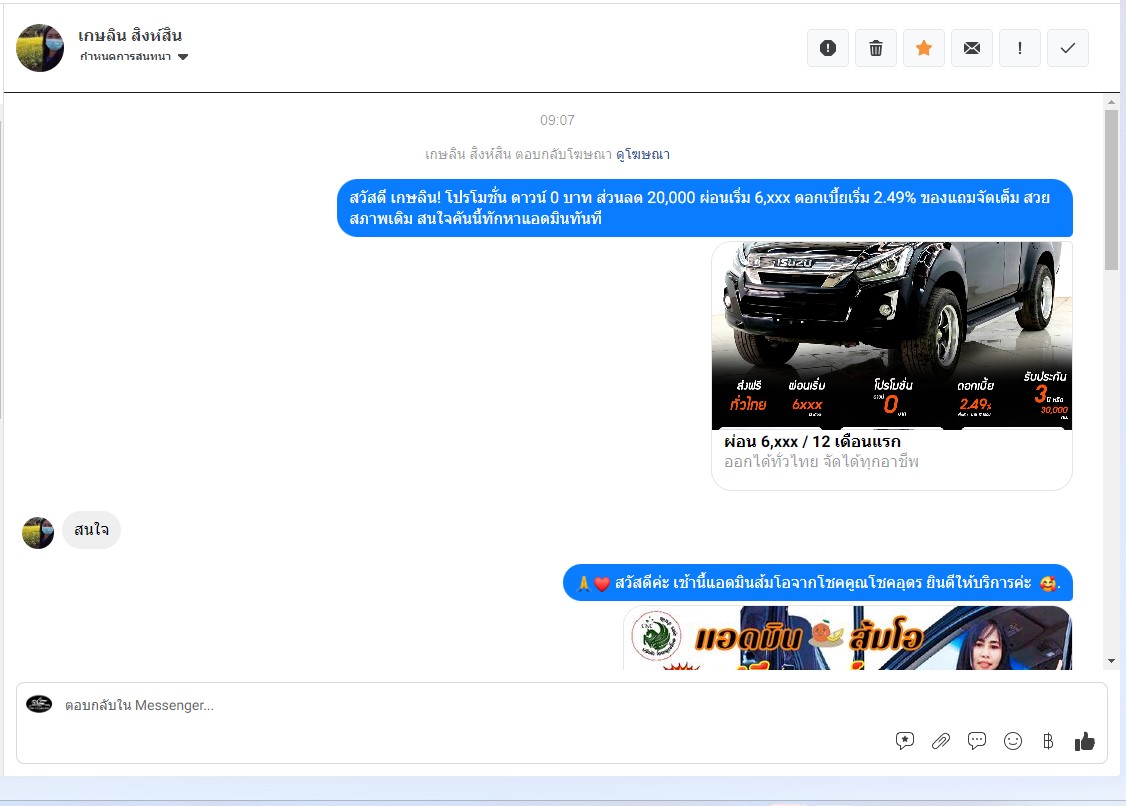The image size is (1126, 806).
Task: Attach a file with the paperclip icon
Action: coord(941,741)
